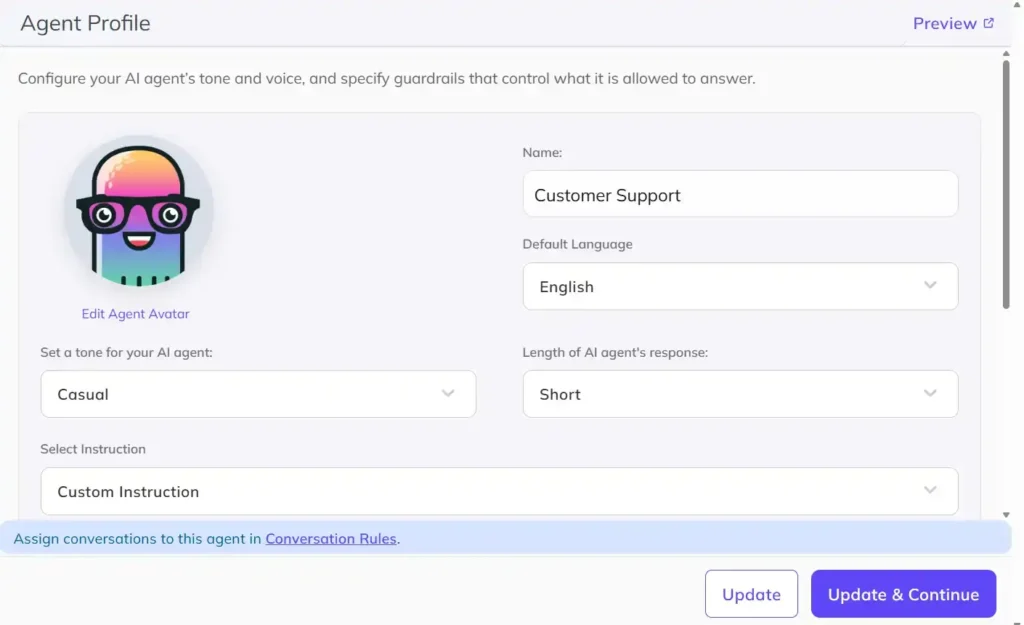
Task: Click the 'Select Instruction' label
Action: (93, 449)
